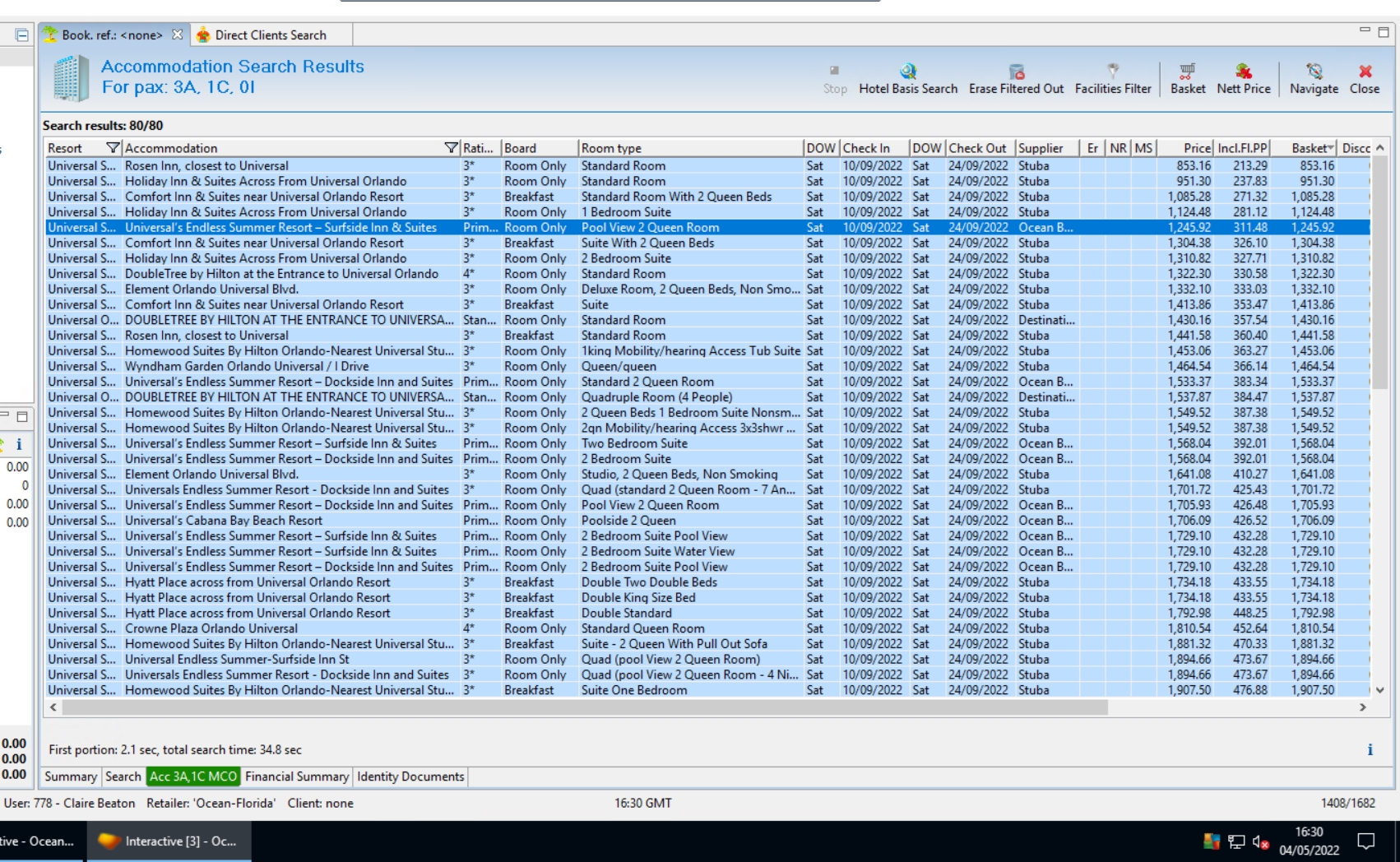Open the Summary bottom tab

pos(71,776)
